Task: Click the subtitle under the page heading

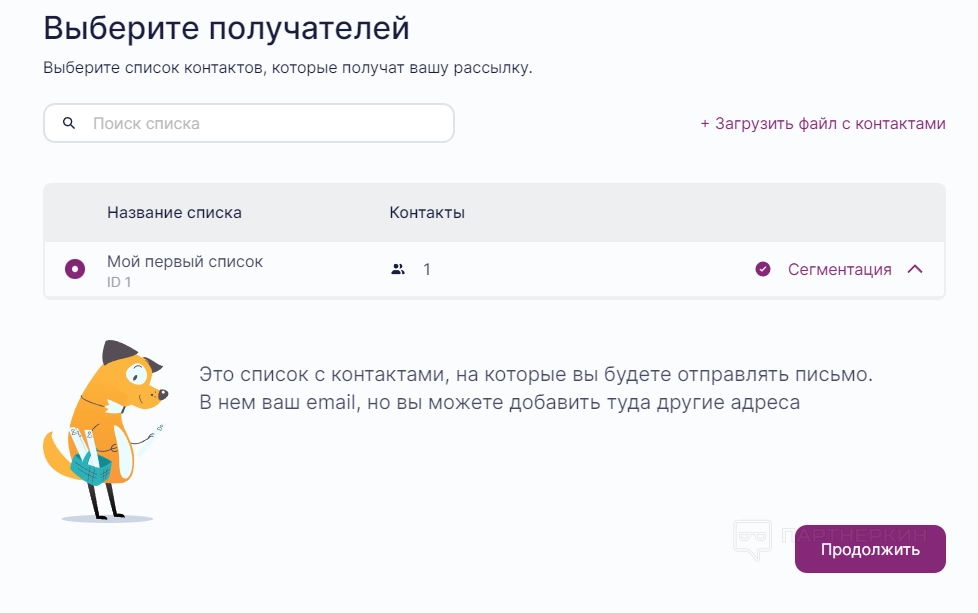Action: [288, 69]
